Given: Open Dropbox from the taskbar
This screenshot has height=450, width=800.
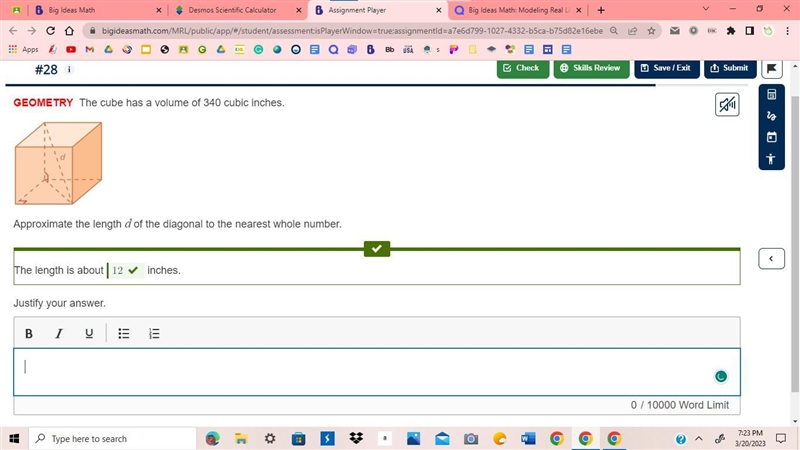Looking at the screenshot, I should tap(356, 439).
